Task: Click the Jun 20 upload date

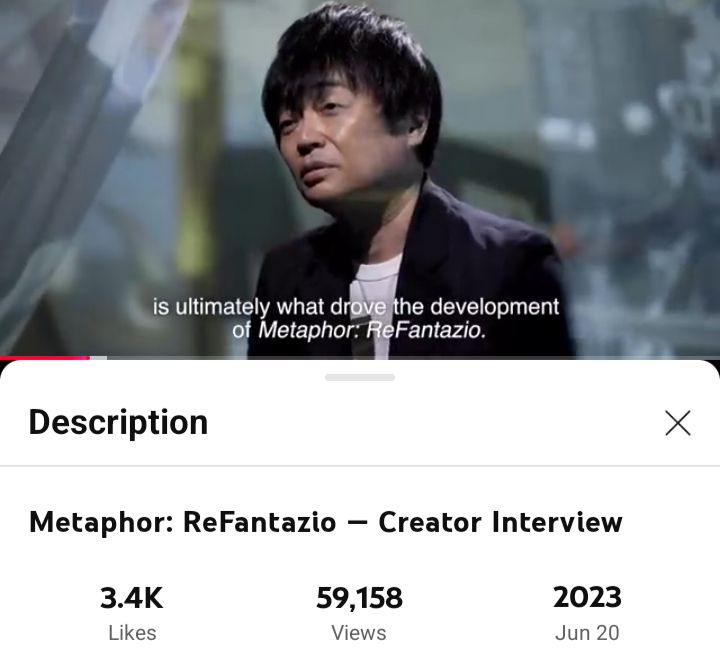Action: 587,633
